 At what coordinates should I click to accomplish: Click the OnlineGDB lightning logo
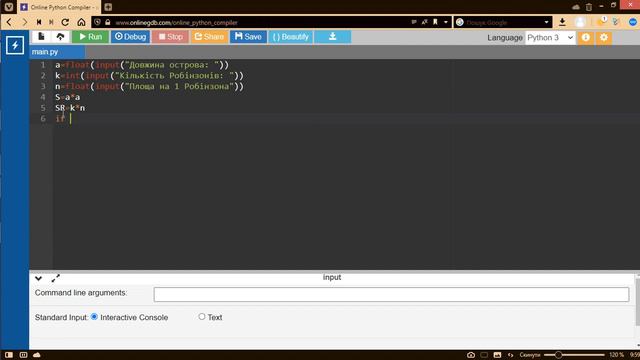coord(15,45)
